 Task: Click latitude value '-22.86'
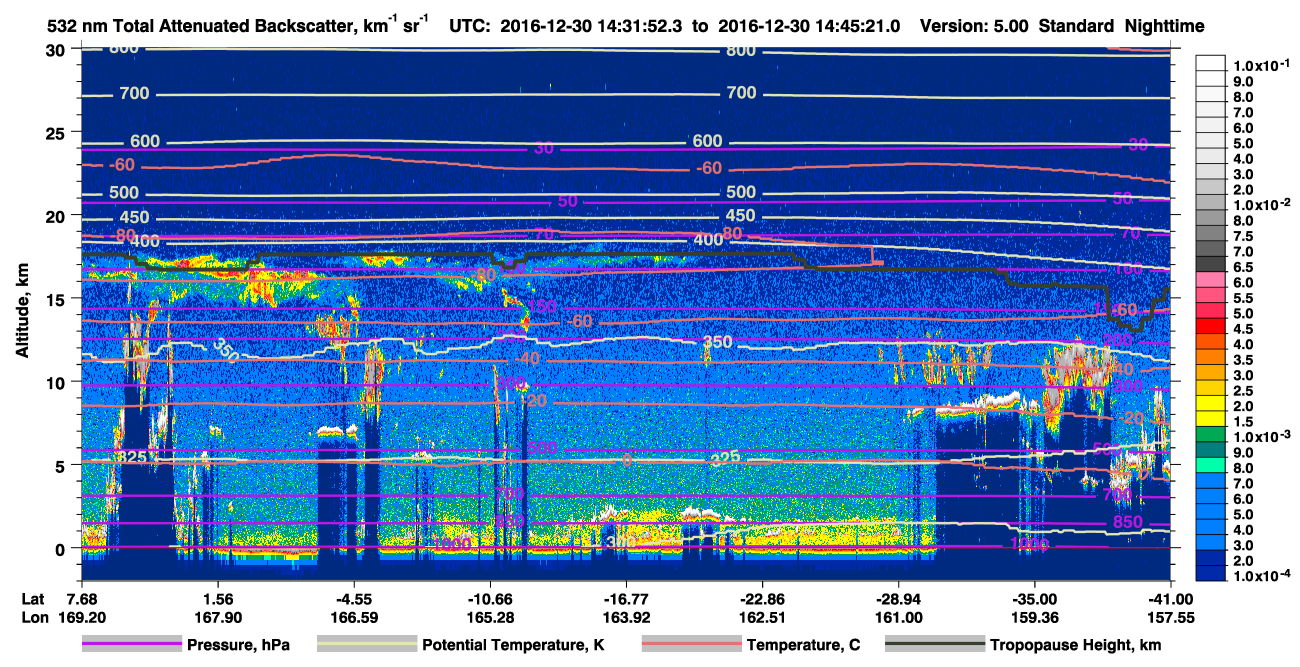click(762, 598)
